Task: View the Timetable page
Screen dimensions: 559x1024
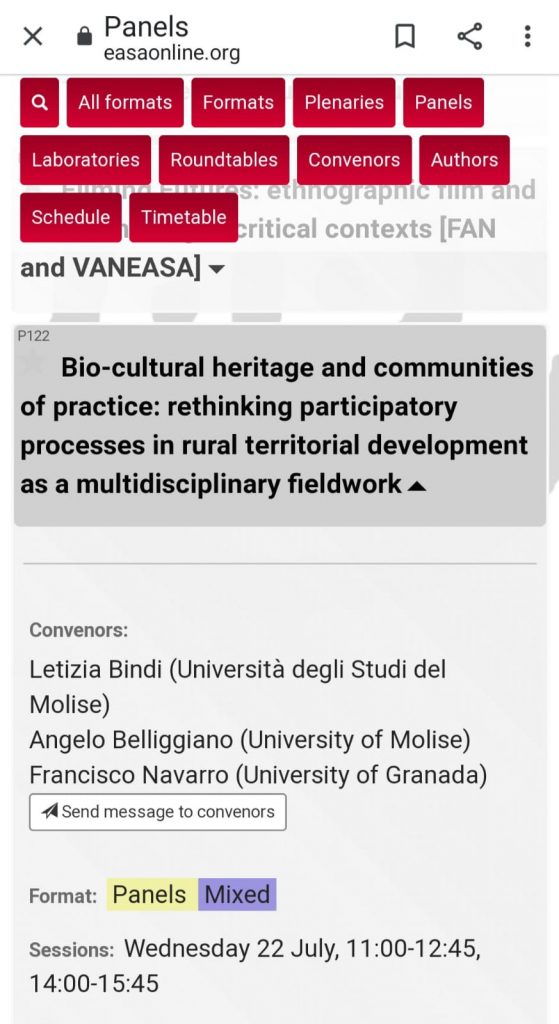Action: (x=184, y=217)
